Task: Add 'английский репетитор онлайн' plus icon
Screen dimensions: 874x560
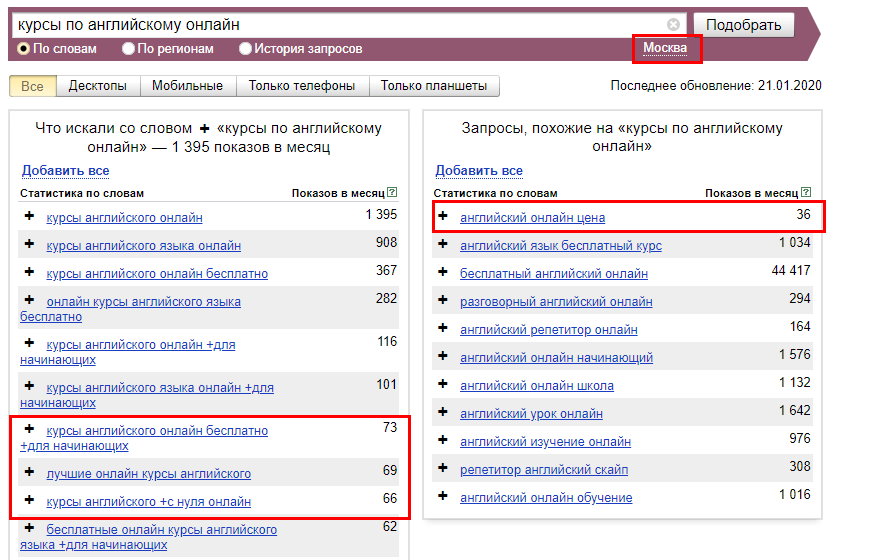Action: [x=443, y=328]
